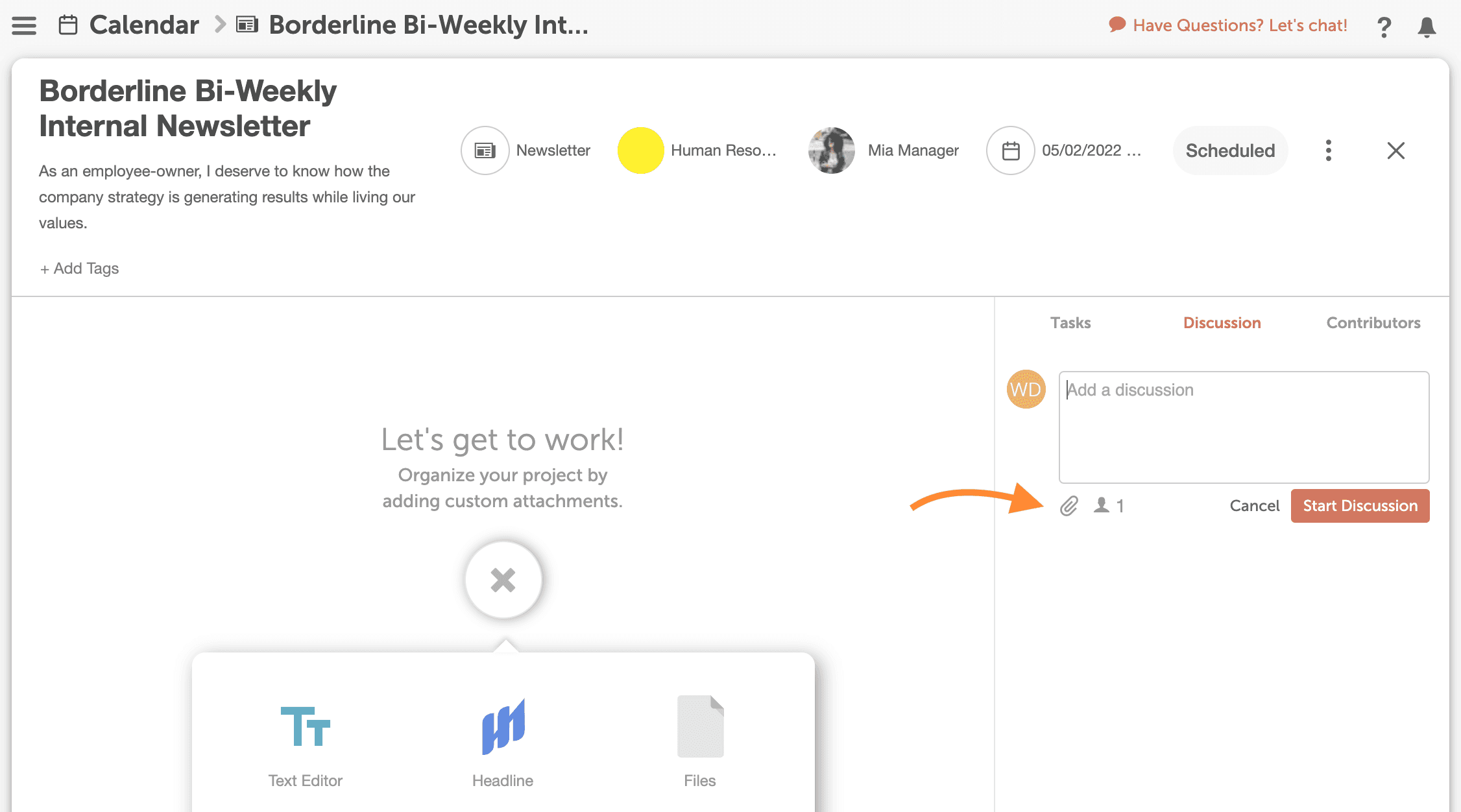The image size is (1461, 812).
Task: Click + Add Tags
Action: pos(79,269)
